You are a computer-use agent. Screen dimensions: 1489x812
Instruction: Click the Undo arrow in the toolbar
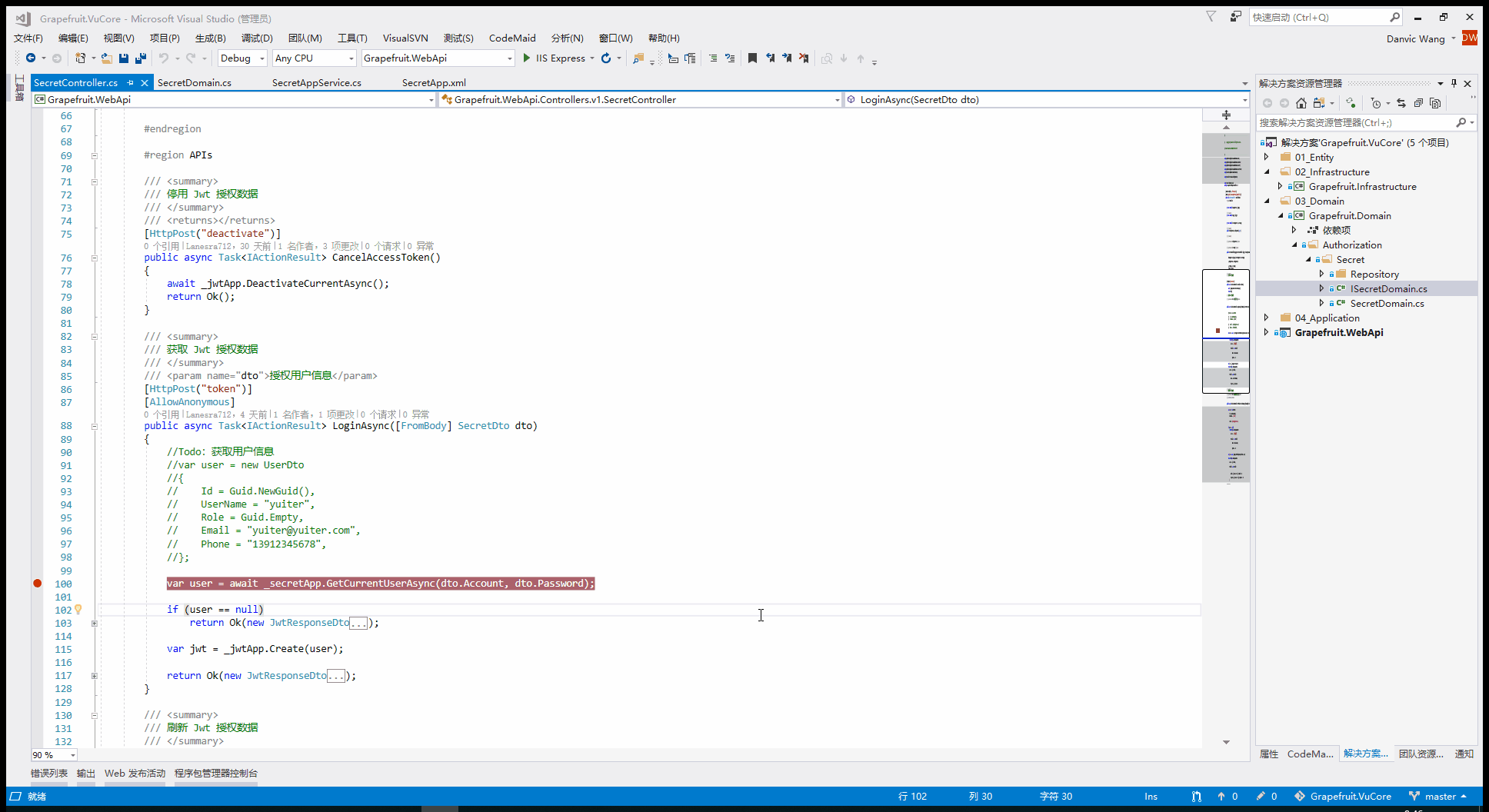coord(163,58)
